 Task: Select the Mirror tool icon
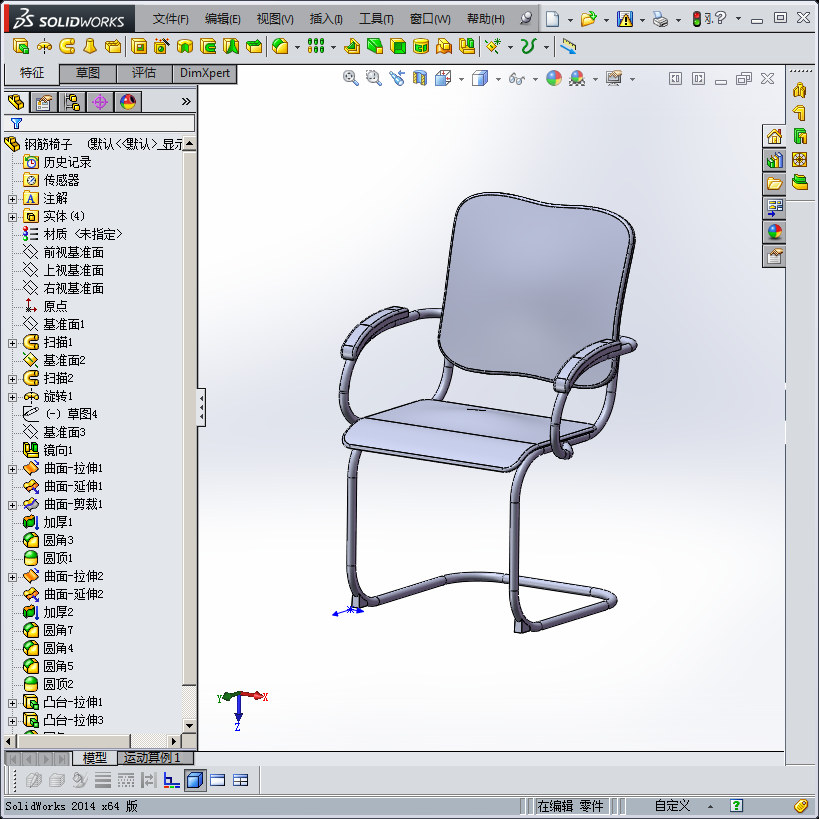(467, 46)
